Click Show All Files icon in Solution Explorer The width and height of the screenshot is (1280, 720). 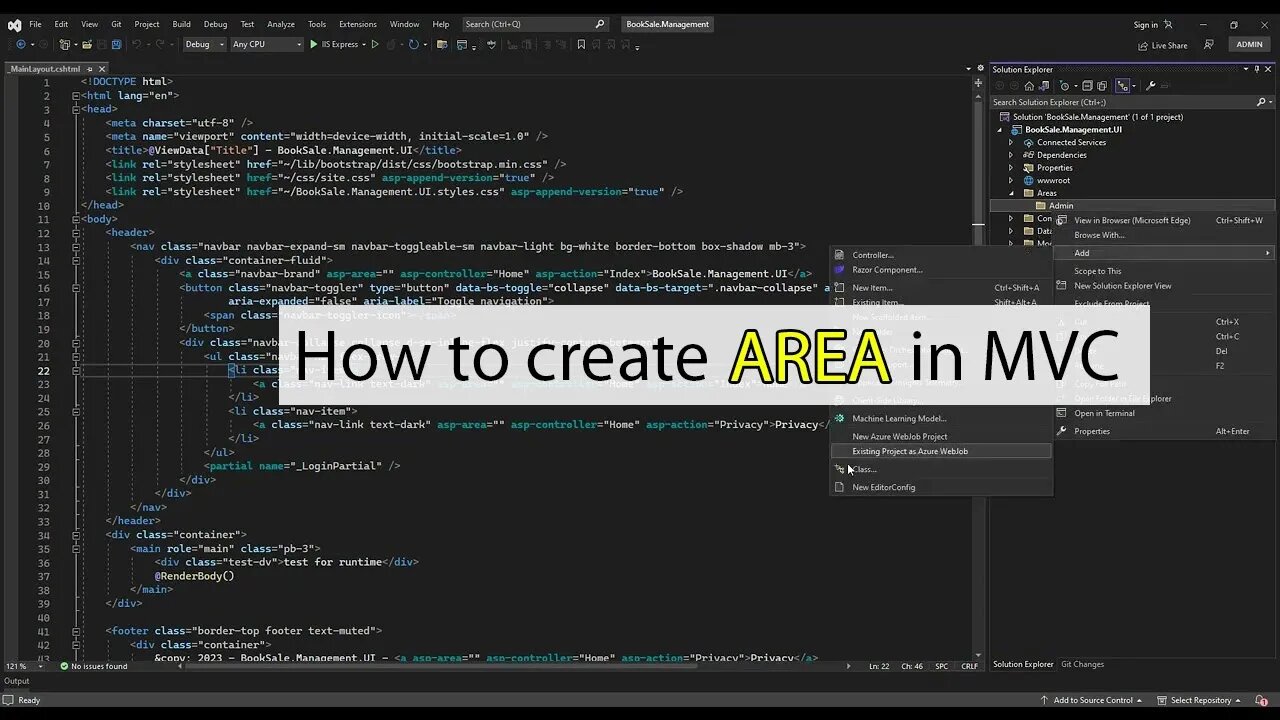pos(1104,86)
